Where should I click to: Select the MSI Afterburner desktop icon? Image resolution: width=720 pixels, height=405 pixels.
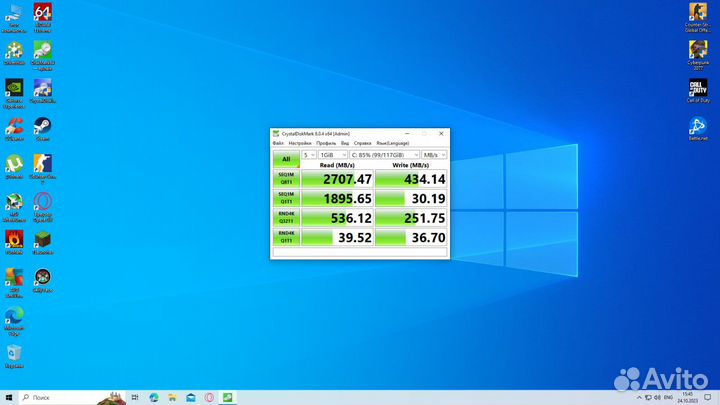(x=14, y=208)
